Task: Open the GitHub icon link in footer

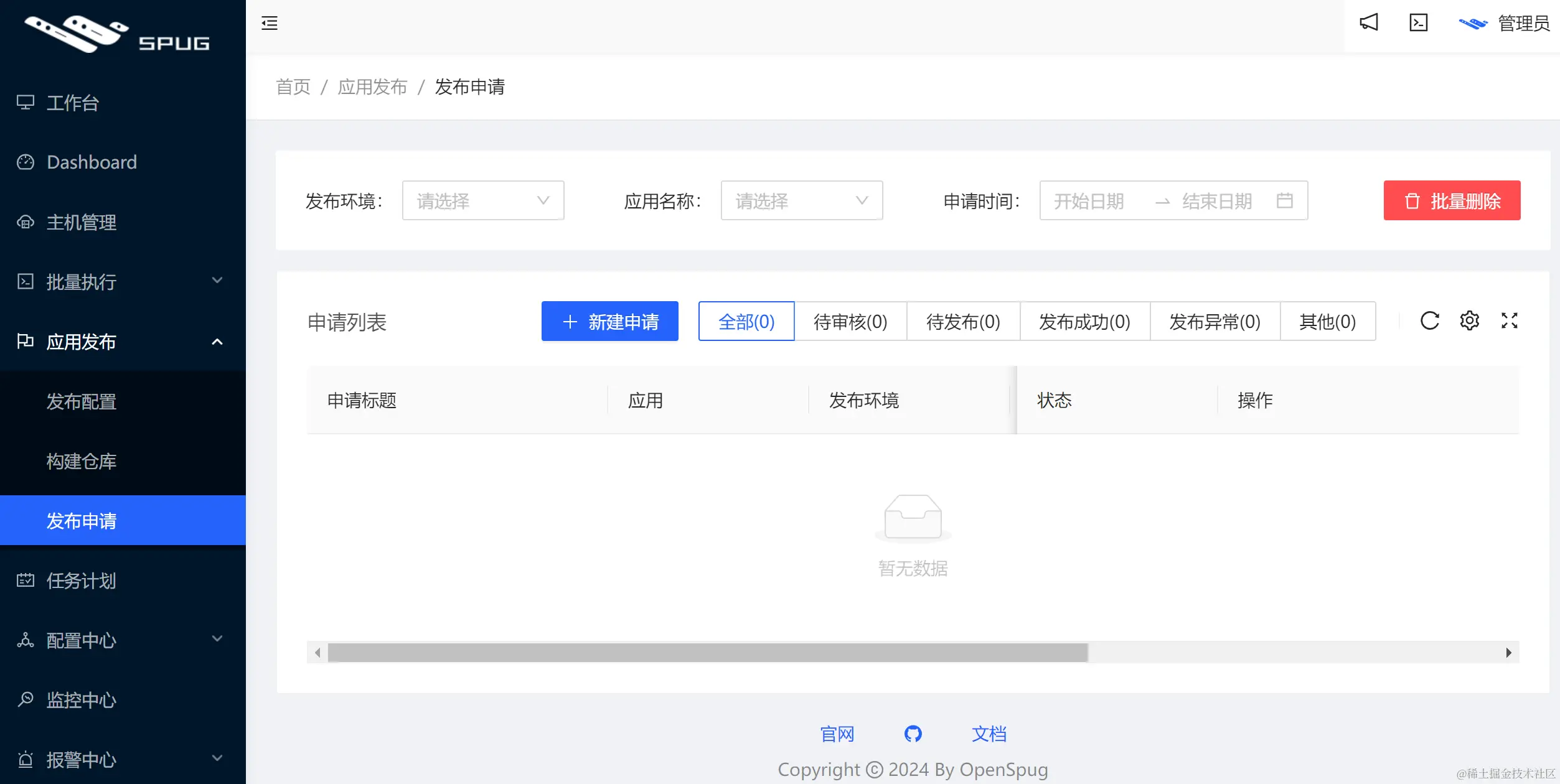Action: [x=913, y=734]
